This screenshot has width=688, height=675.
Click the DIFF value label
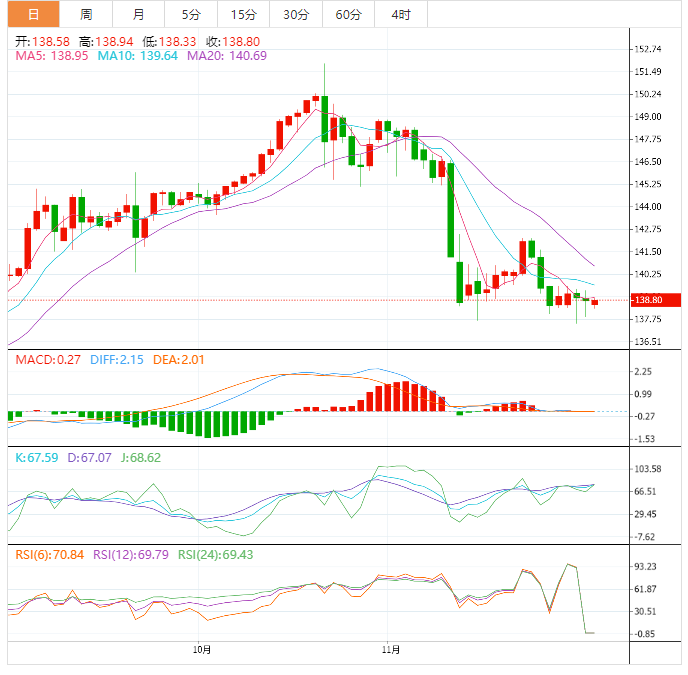coord(117,360)
